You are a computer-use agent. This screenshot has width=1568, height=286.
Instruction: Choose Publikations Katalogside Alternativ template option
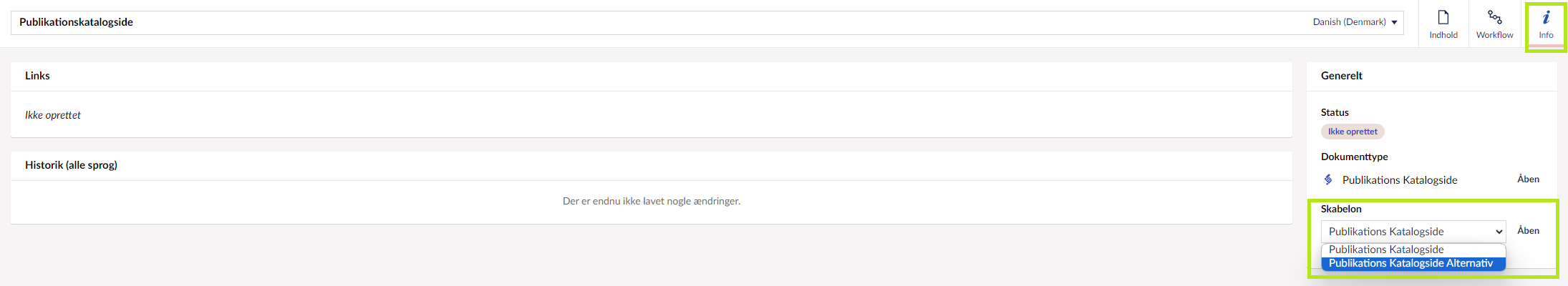[1410, 263]
